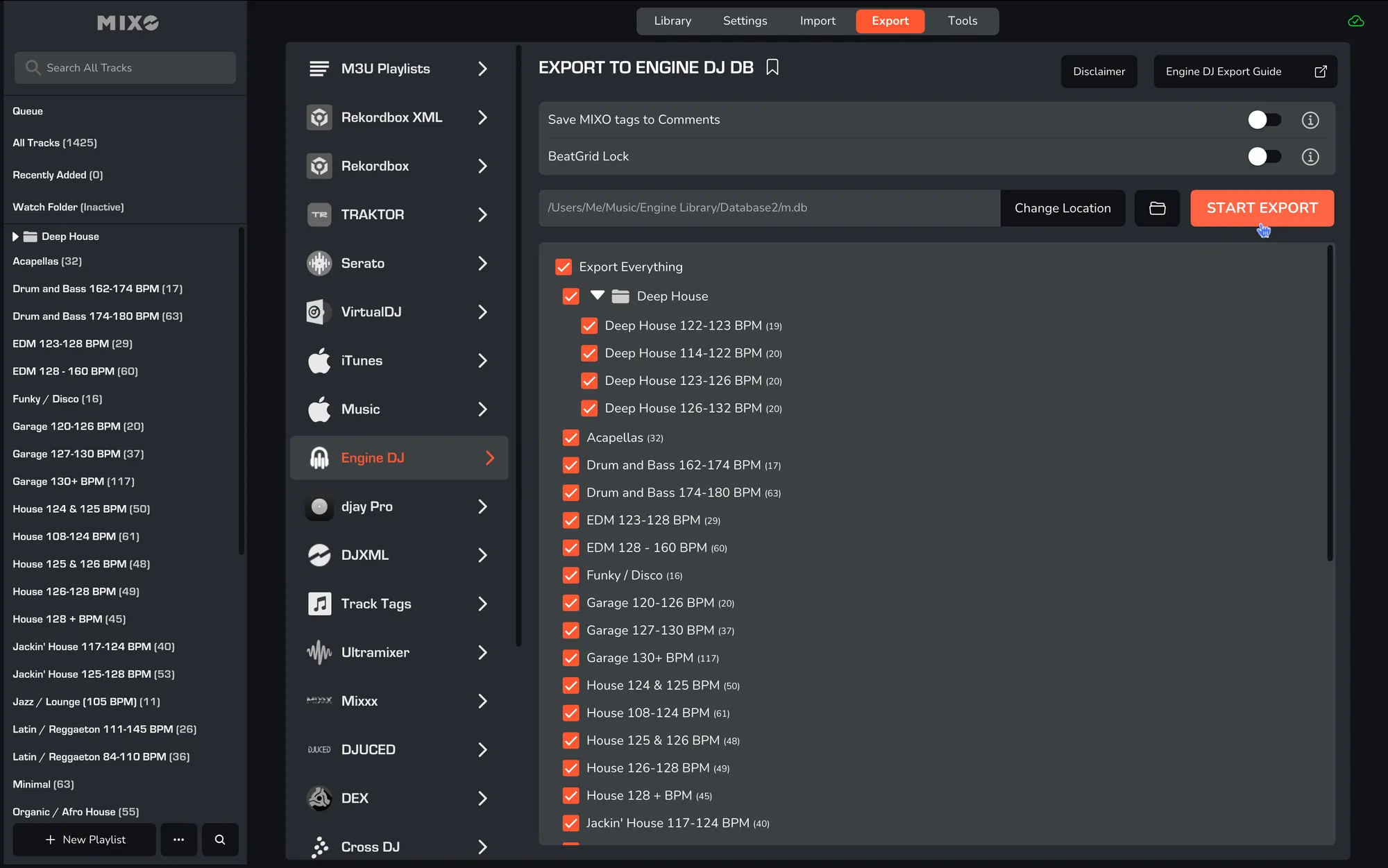Click the bookmark icon beside export title
Viewport: 1388px width, 868px height.
coord(772,67)
